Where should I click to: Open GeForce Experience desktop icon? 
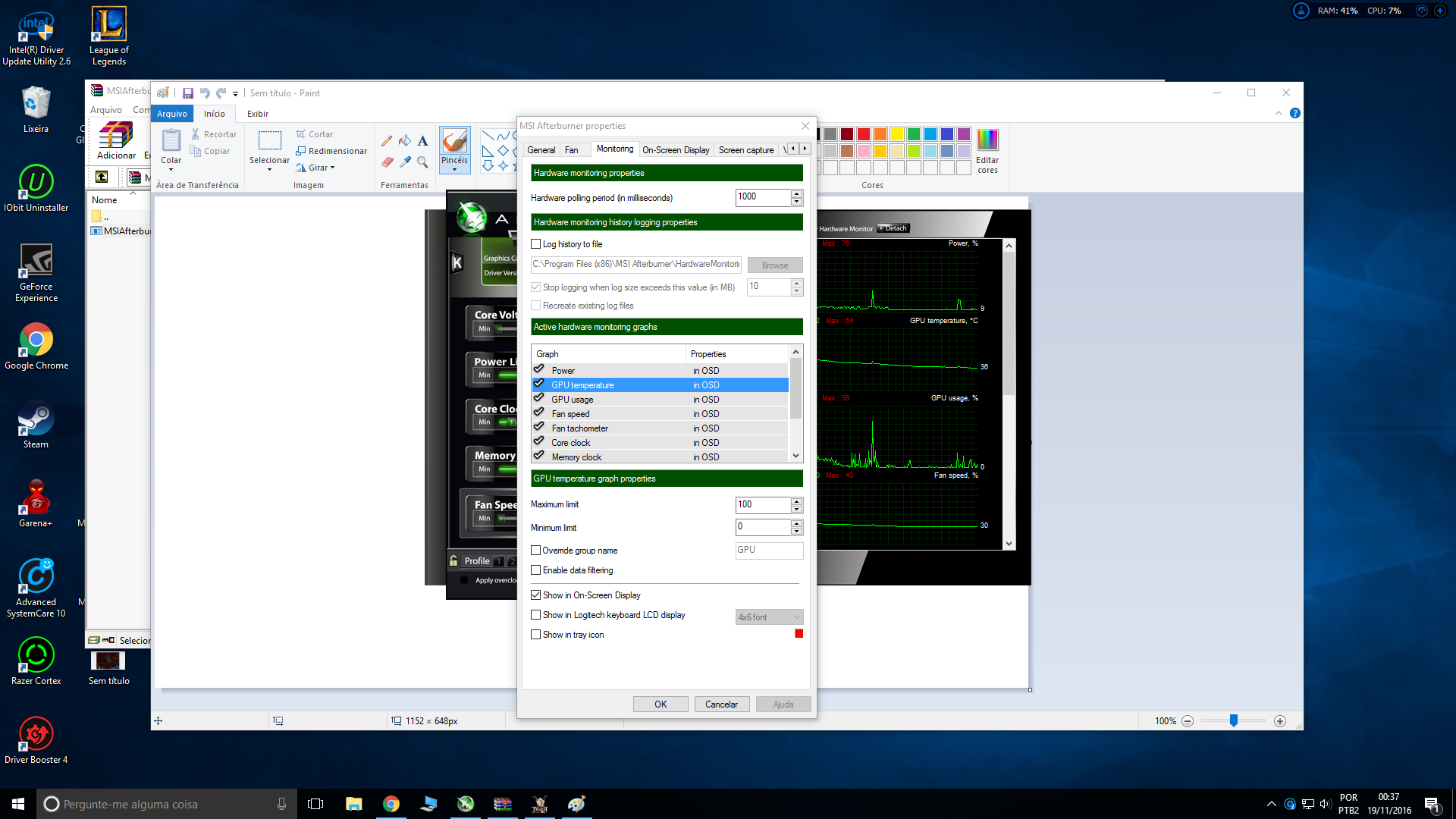pyautogui.click(x=36, y=273)
